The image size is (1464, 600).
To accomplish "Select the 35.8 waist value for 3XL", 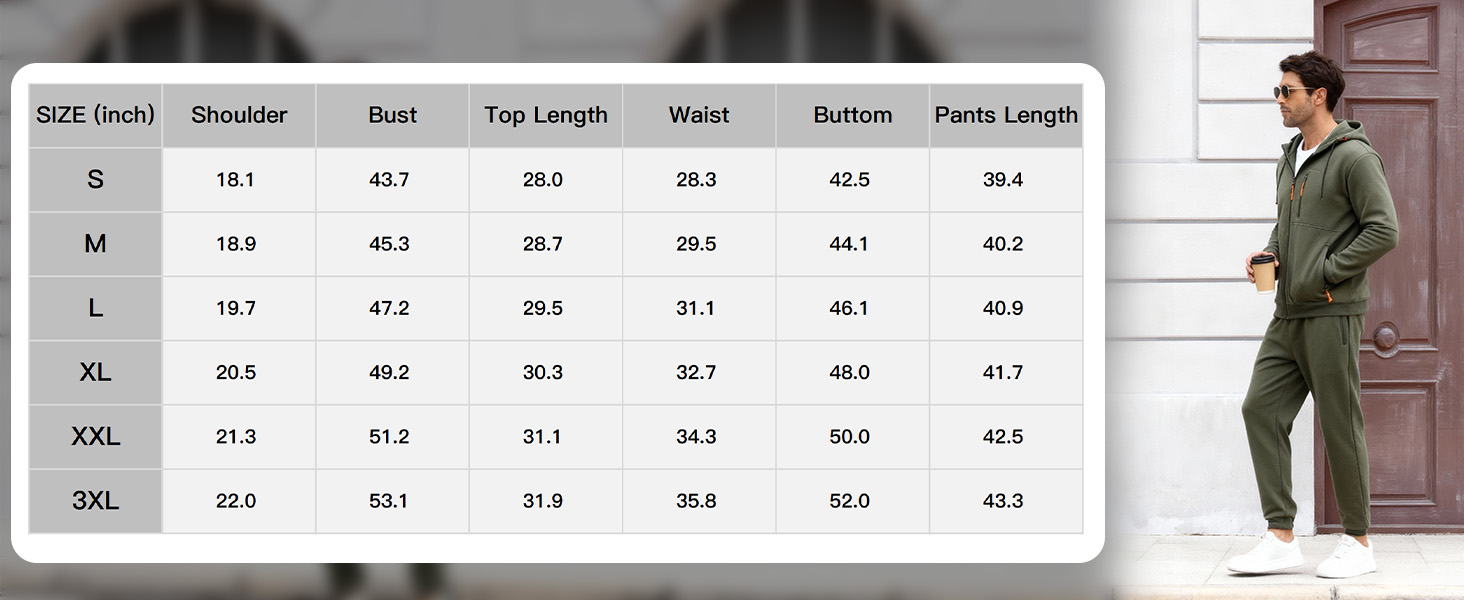I will pos(696,501).
